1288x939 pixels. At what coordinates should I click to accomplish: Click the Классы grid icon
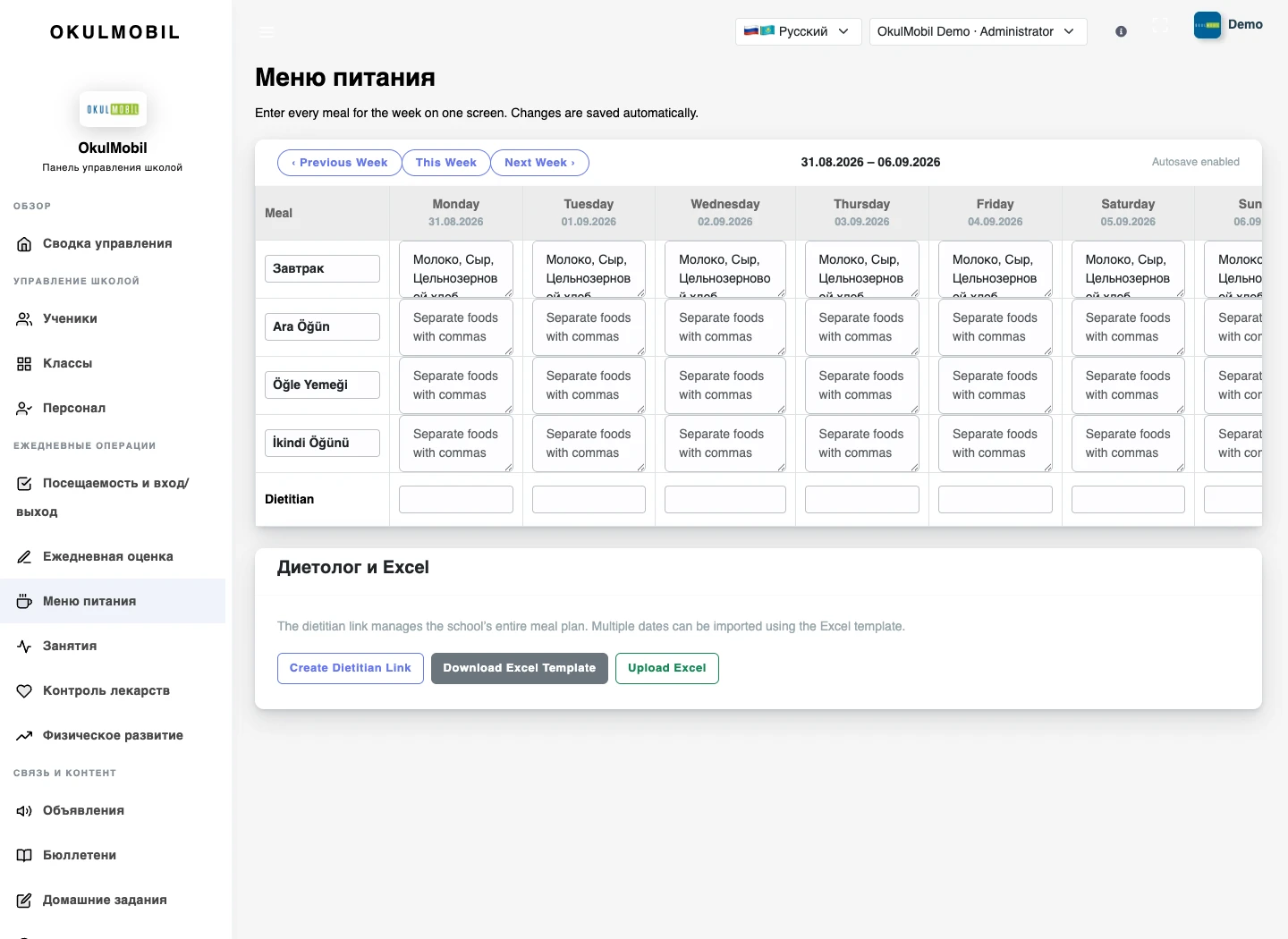tap(24, 364)
